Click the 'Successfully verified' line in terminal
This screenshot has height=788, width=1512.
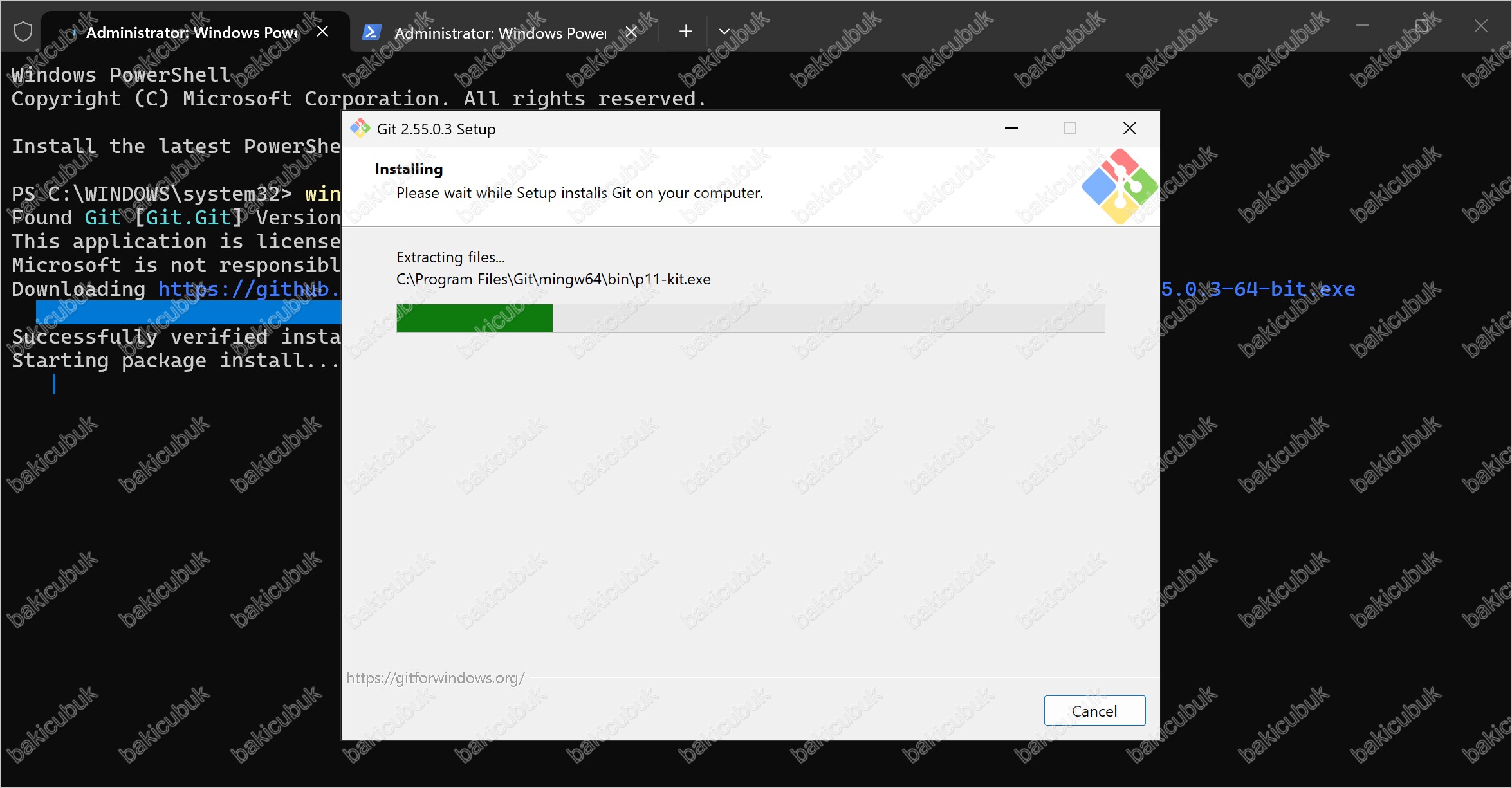point(176,337)
